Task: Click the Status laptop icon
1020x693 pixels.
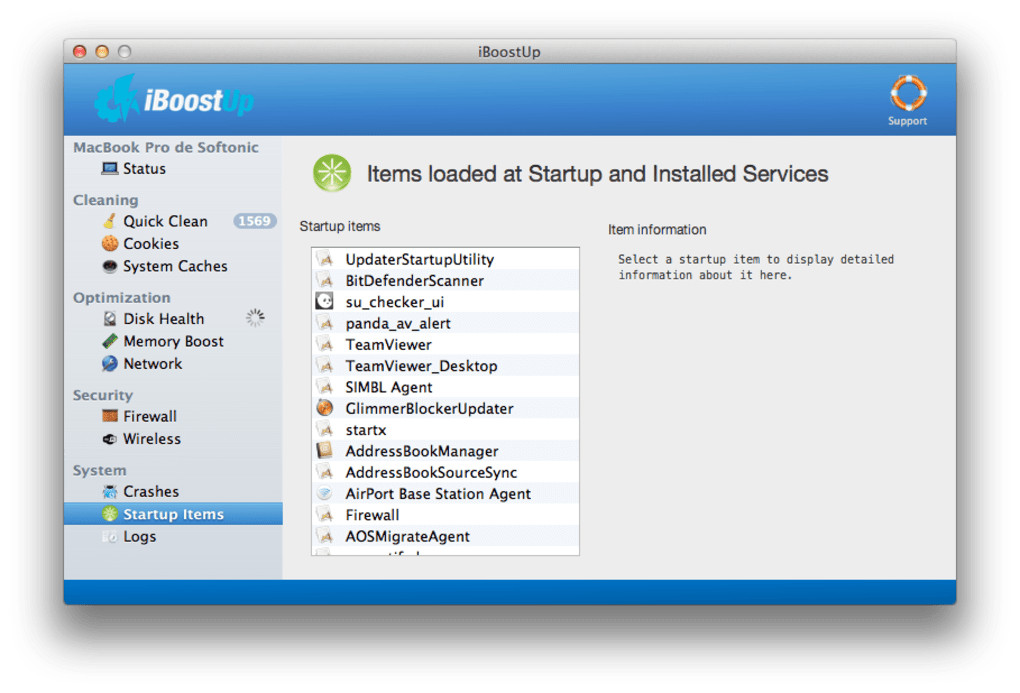Action: [109, 169]
